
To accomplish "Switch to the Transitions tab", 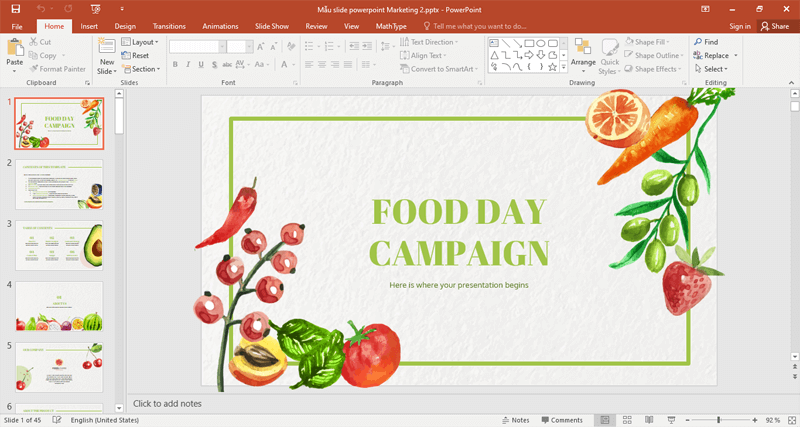I will coord(169,26).
